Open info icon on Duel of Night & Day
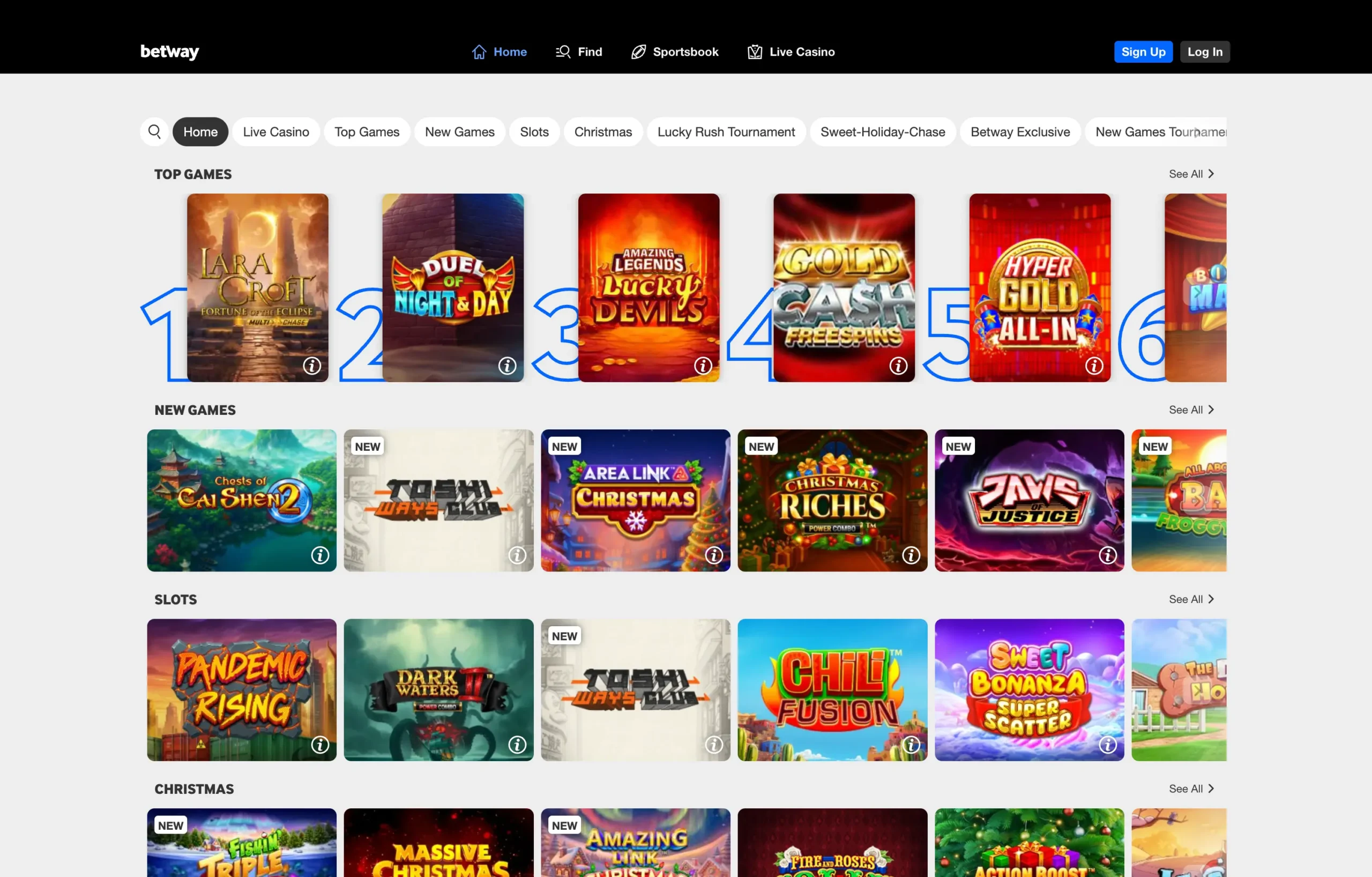 coord(507,366)
